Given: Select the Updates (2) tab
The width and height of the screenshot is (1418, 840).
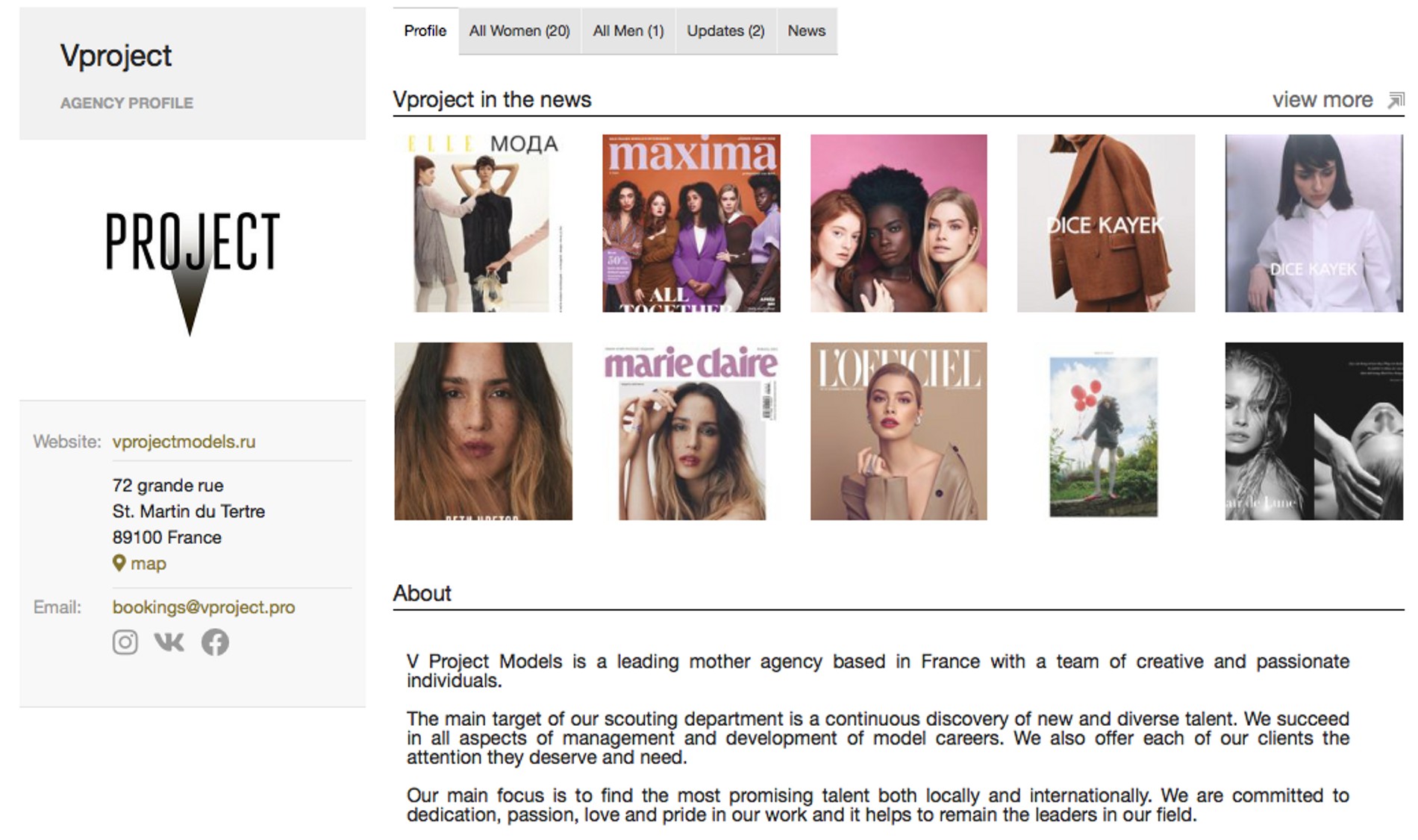Looking at the screenshot, I should coord(725,31).
